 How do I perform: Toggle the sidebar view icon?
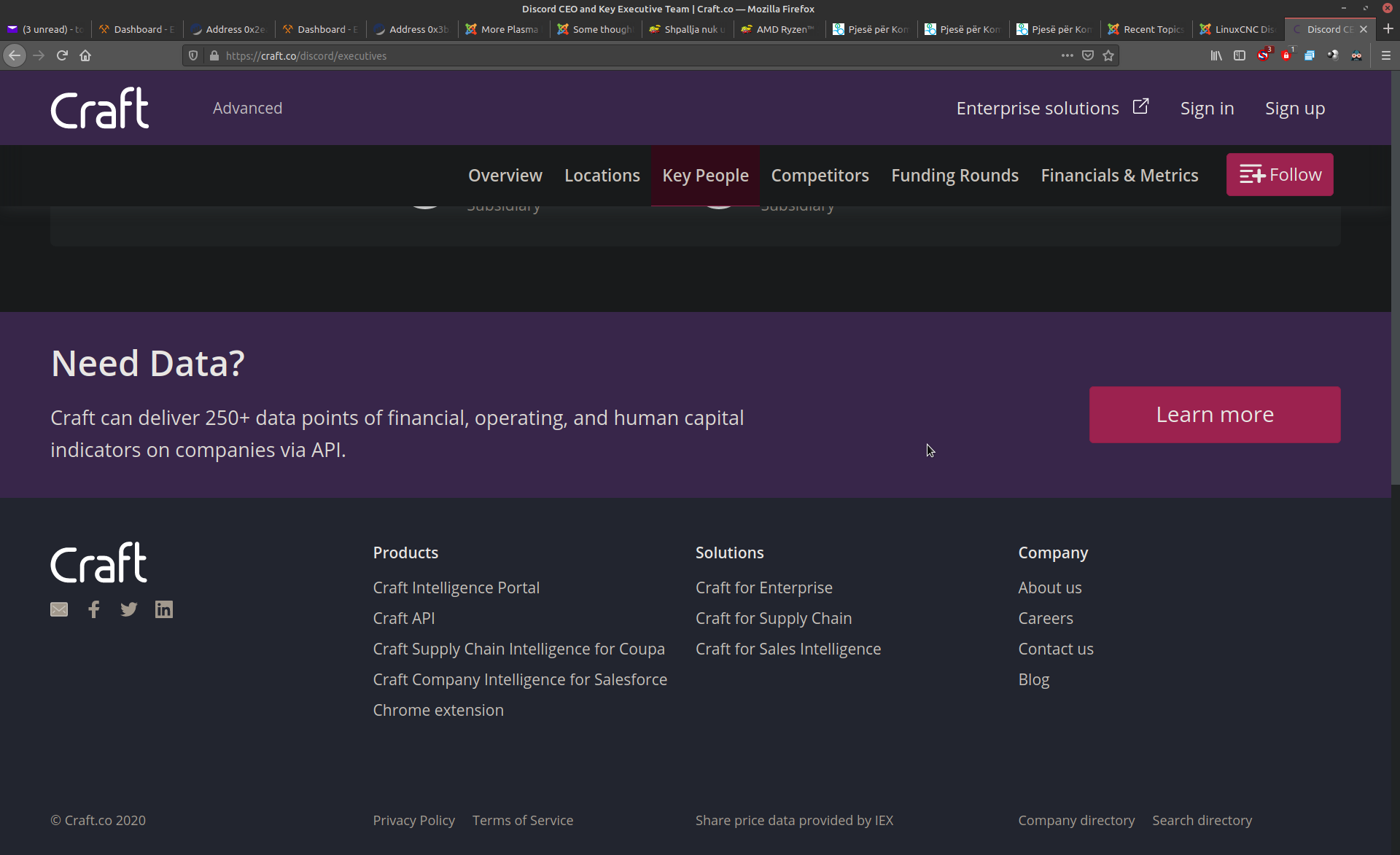coord(1240,55)
